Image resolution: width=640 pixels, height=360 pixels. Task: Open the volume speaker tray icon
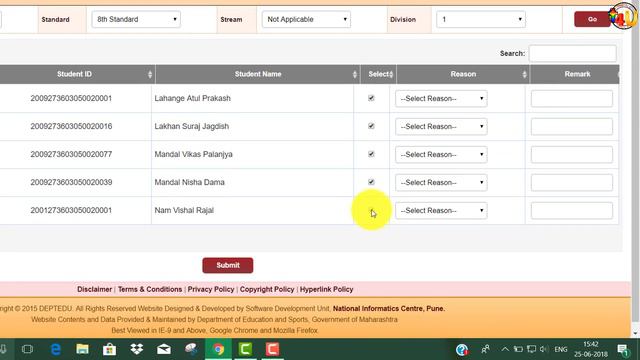pos(543,349)
